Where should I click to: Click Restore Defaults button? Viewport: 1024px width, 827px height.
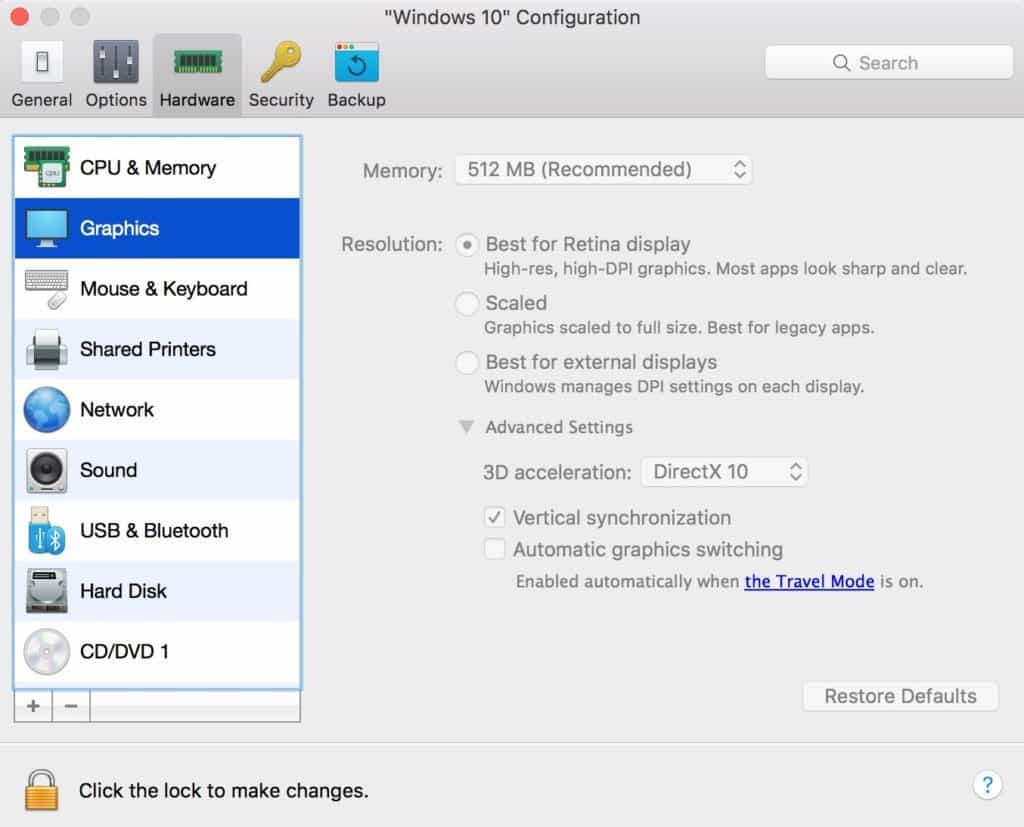pyautogui.click(x=901, y=696)
